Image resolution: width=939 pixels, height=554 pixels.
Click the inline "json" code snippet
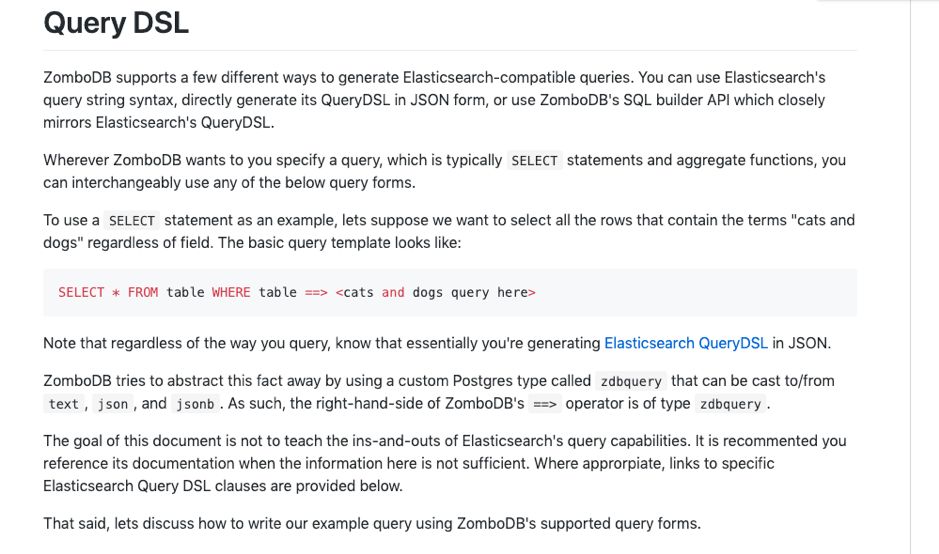(x=113, y=404)
